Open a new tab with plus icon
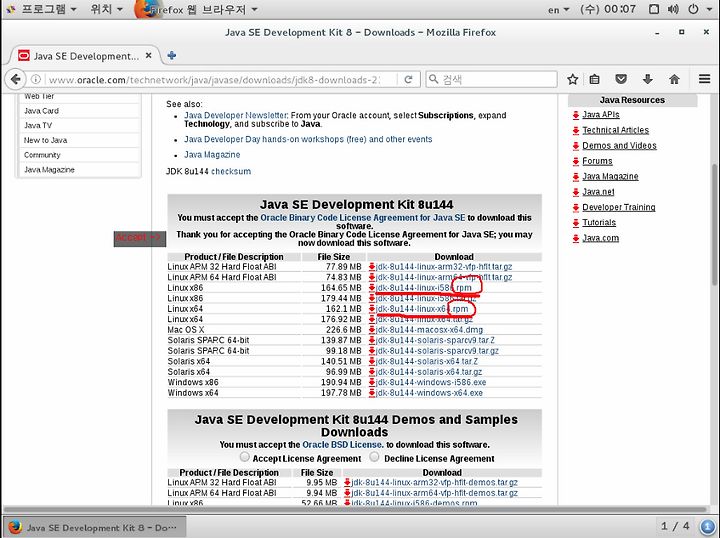 [172, 56]
